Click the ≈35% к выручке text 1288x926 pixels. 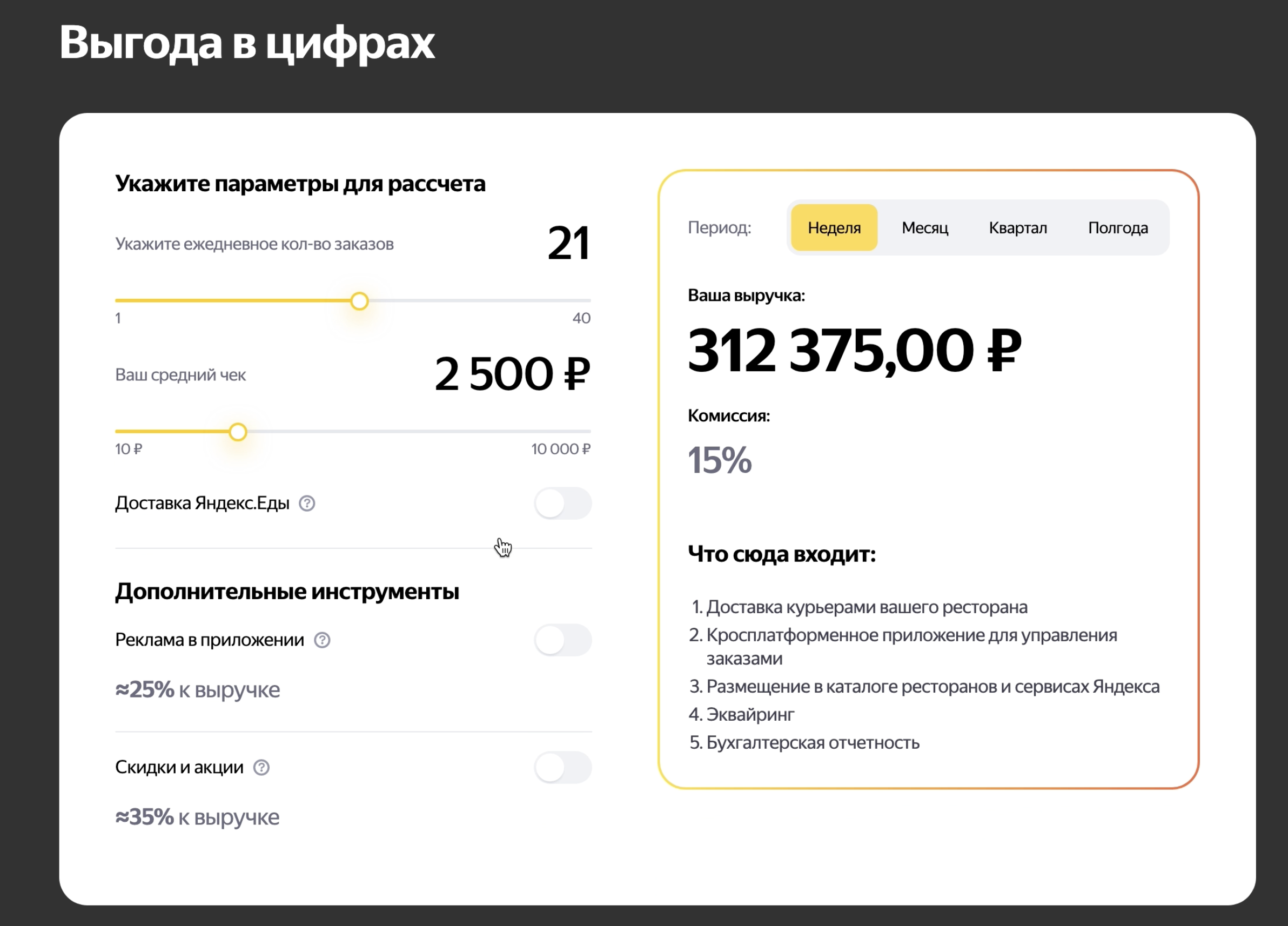(x=198, y=817)
